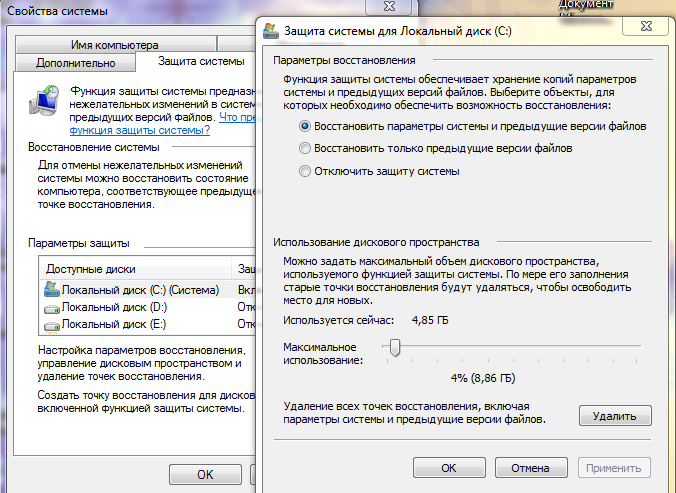Screen dimensions: 676x493
Task: Click the maximum usage slider thumb
Action: [x=394, y=347]
